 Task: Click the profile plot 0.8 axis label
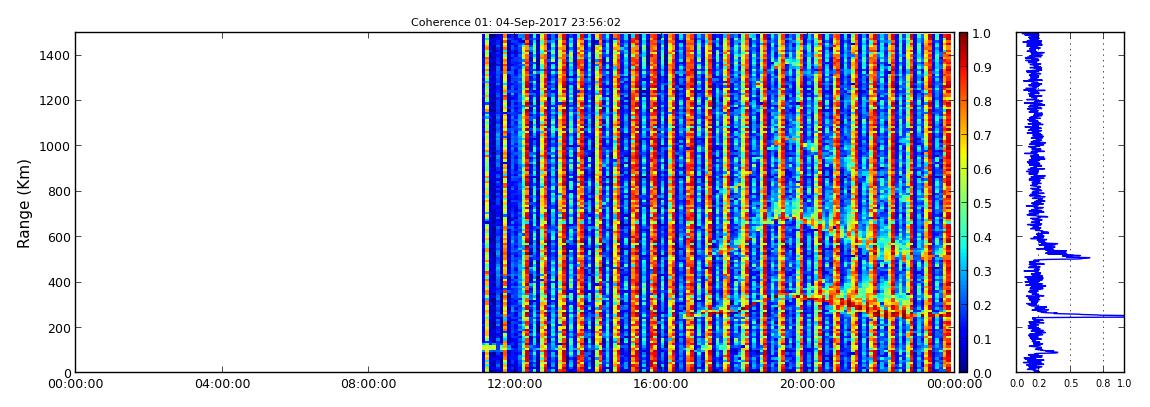(x=1104, y=384)
